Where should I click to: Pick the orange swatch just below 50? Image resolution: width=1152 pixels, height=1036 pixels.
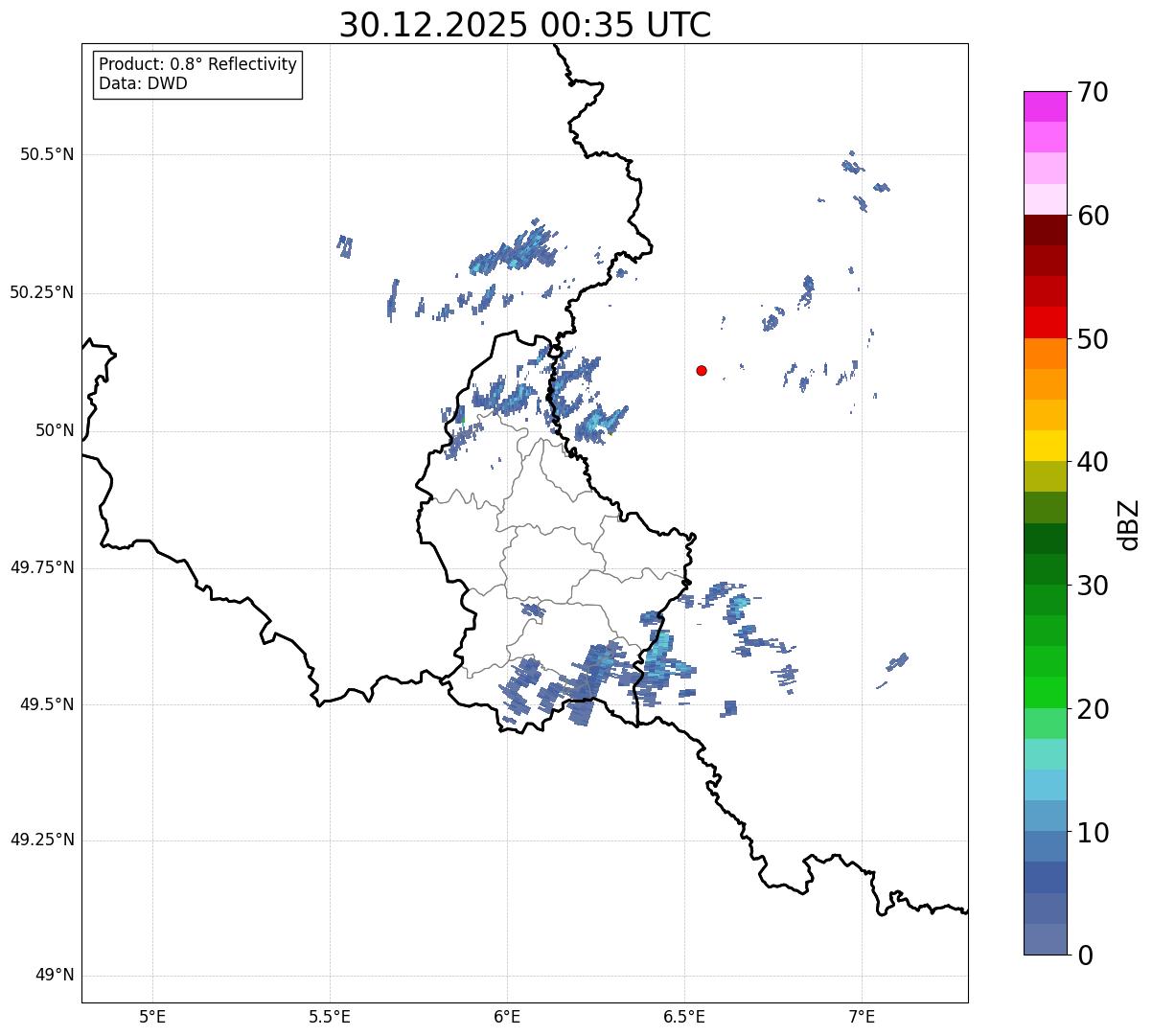pos(1045,354)
